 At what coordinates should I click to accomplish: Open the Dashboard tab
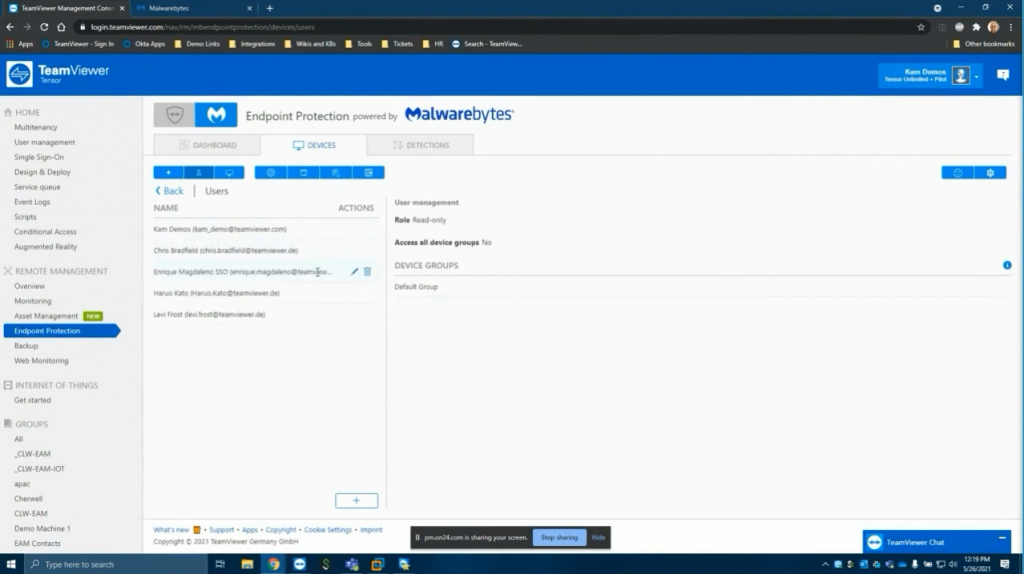point(207,145)
